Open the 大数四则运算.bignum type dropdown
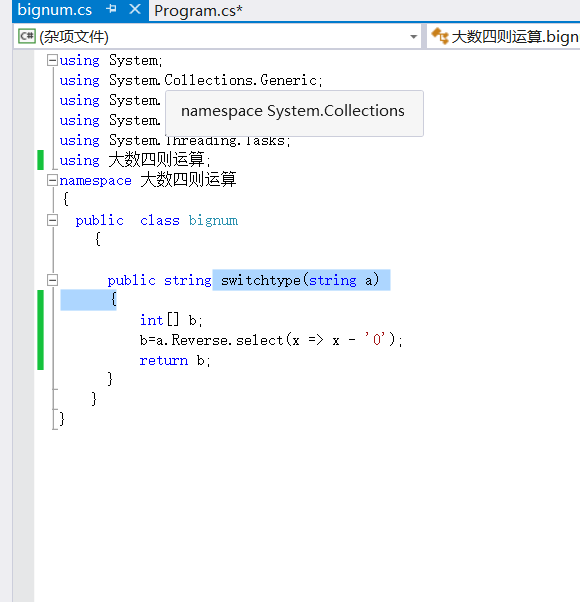Image resolution: width=580 pixels, height=602 pixels. pos(504,37)
